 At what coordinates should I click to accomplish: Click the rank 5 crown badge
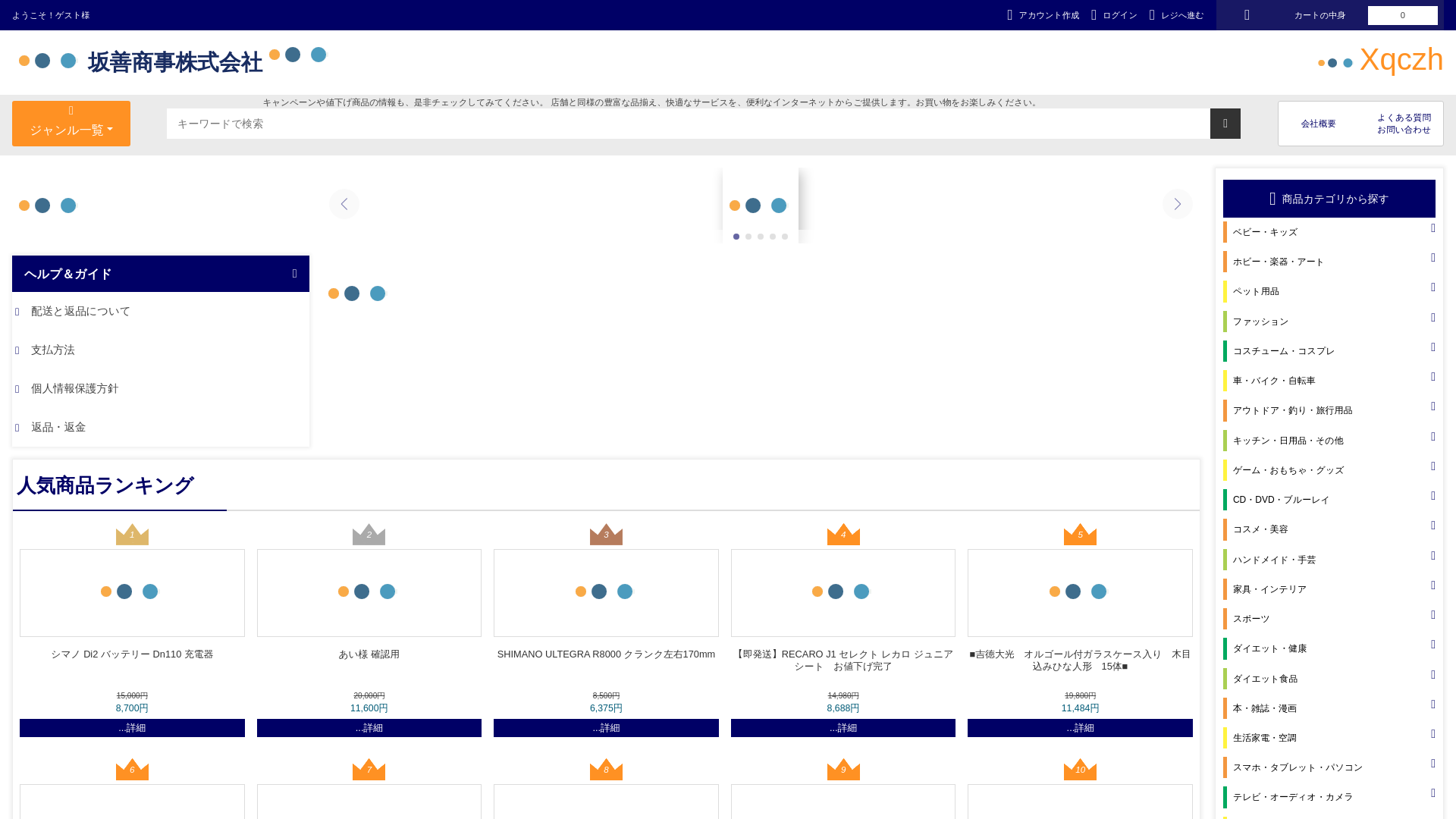1080,534
